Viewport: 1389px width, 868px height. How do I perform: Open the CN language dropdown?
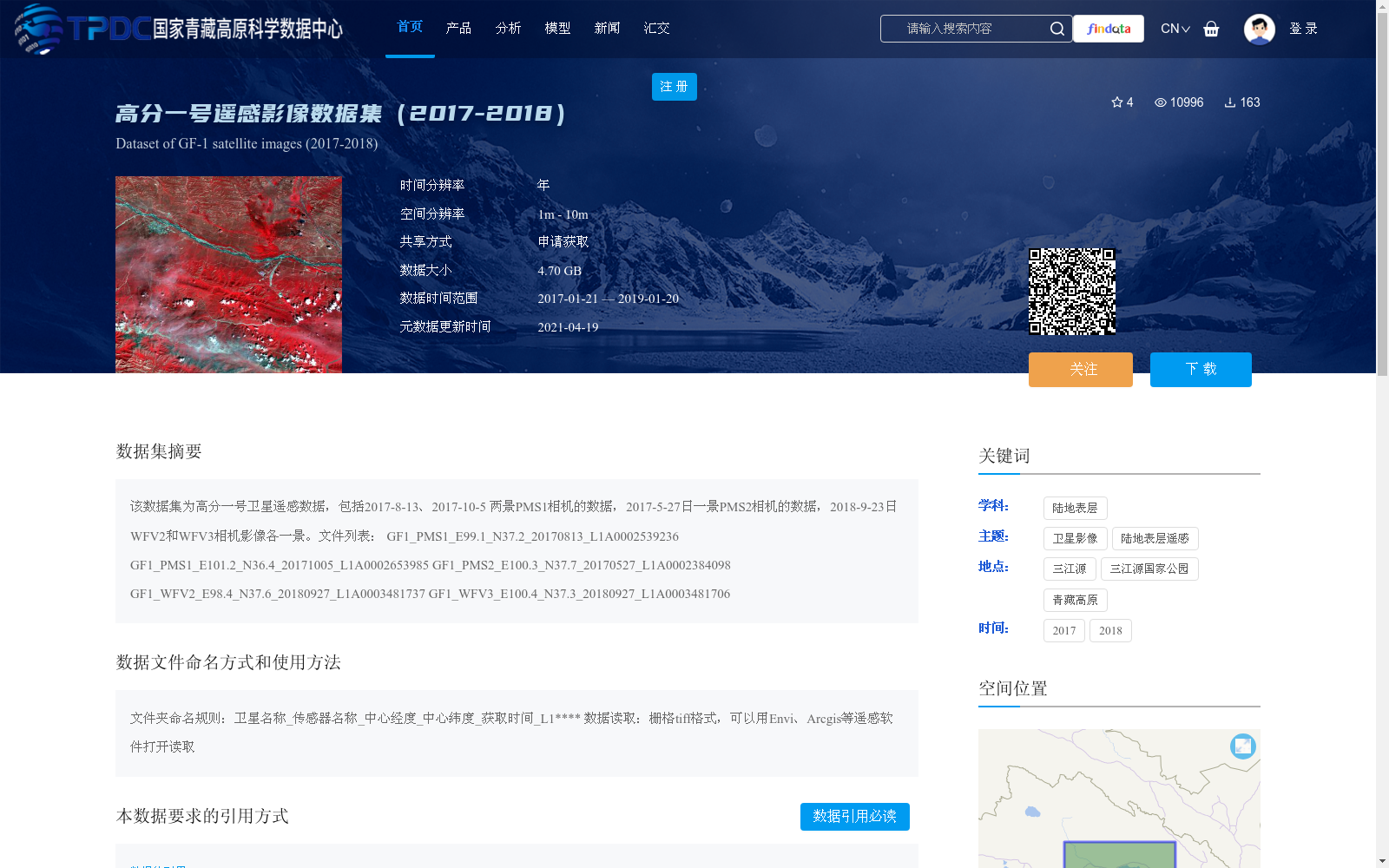pos(1175,29)
